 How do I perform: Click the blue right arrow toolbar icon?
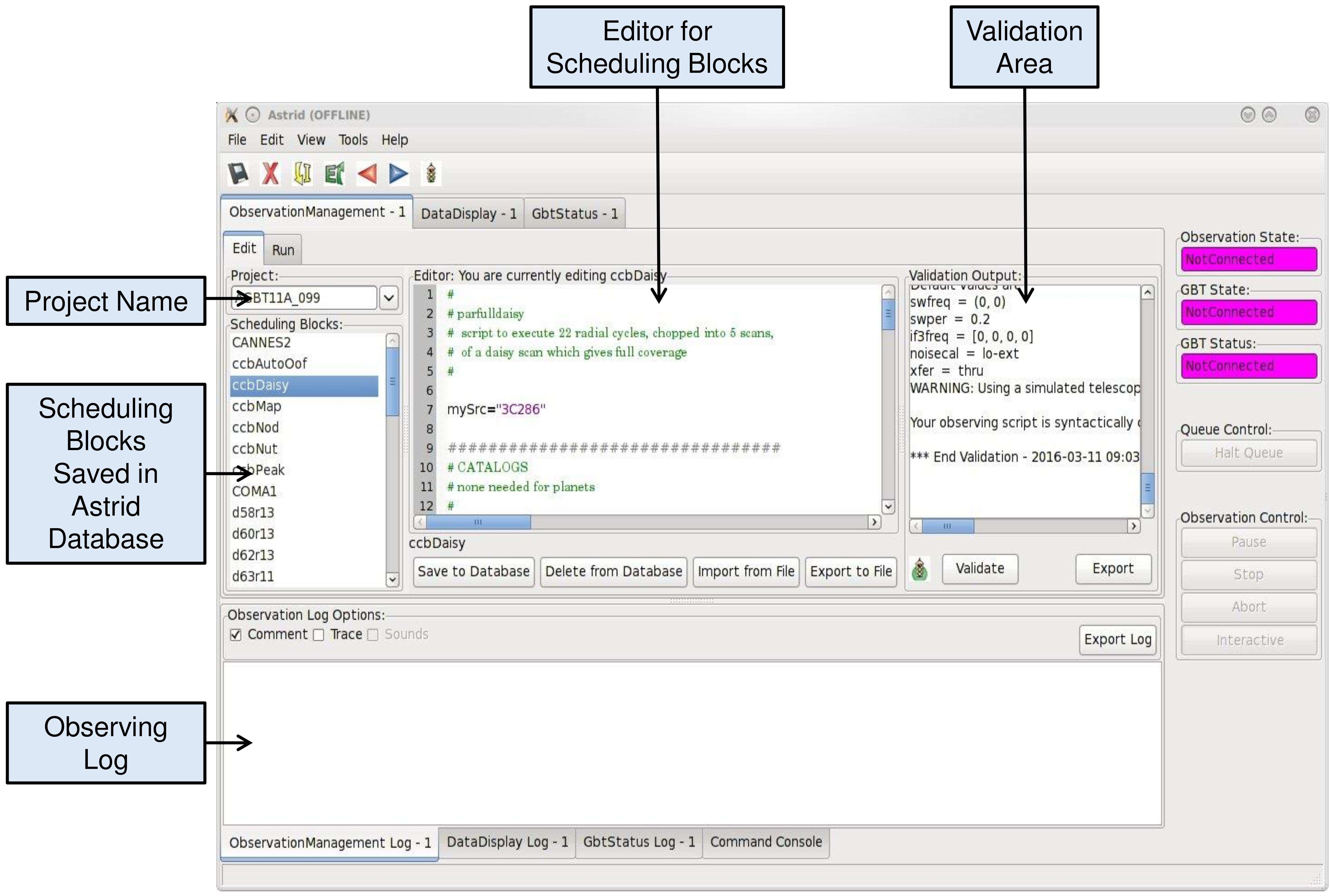click(399, 173)
